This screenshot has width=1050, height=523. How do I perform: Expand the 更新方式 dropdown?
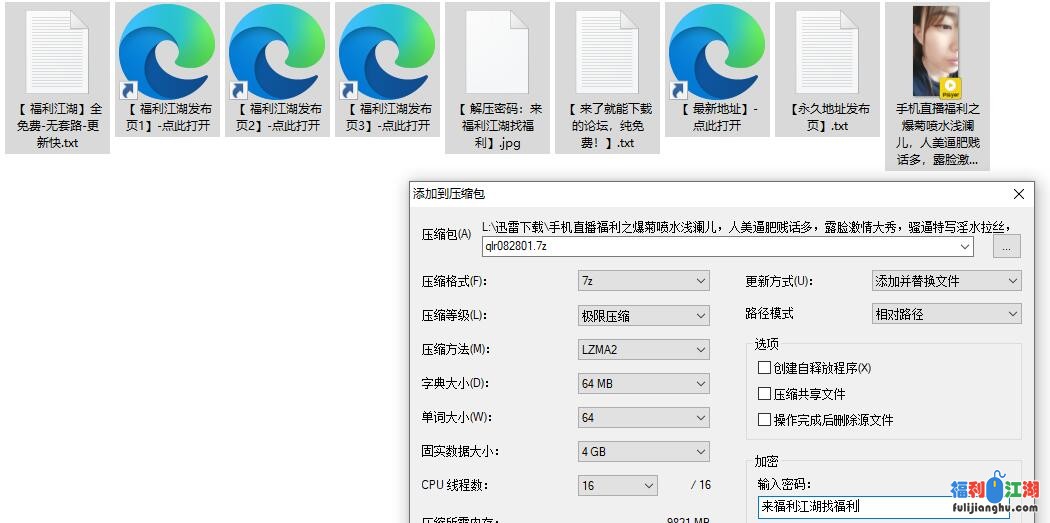point(946,282)
